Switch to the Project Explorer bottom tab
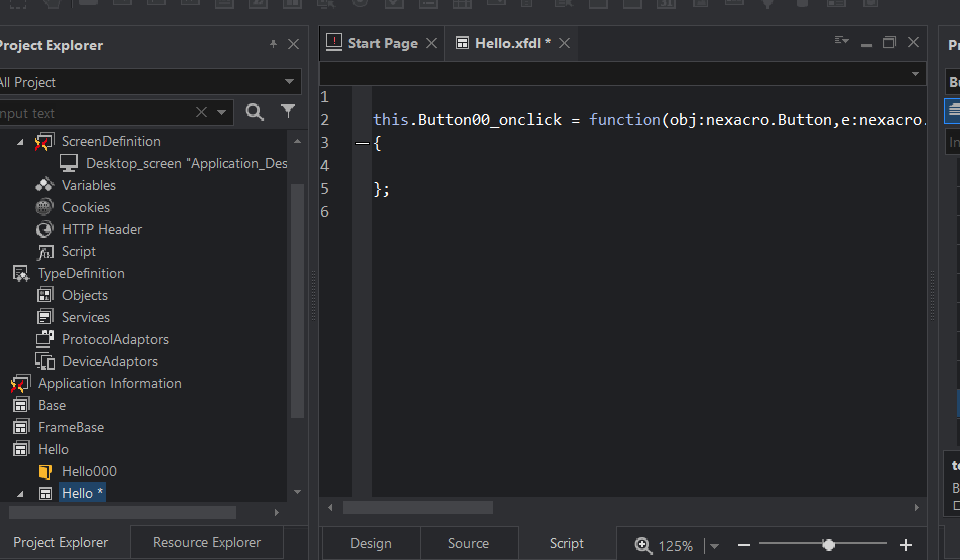Viewport: 960px width, 560px height. (60, 542)
